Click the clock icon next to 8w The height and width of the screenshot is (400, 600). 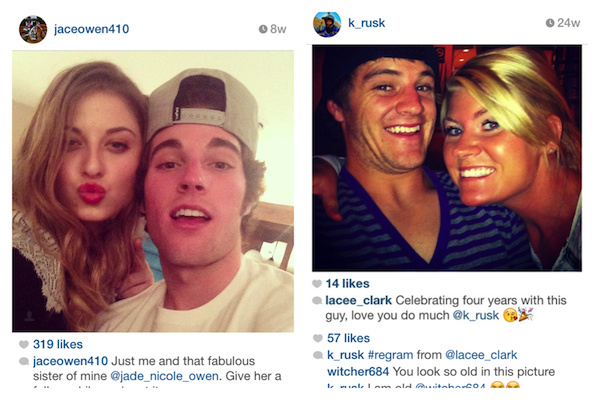262,30
